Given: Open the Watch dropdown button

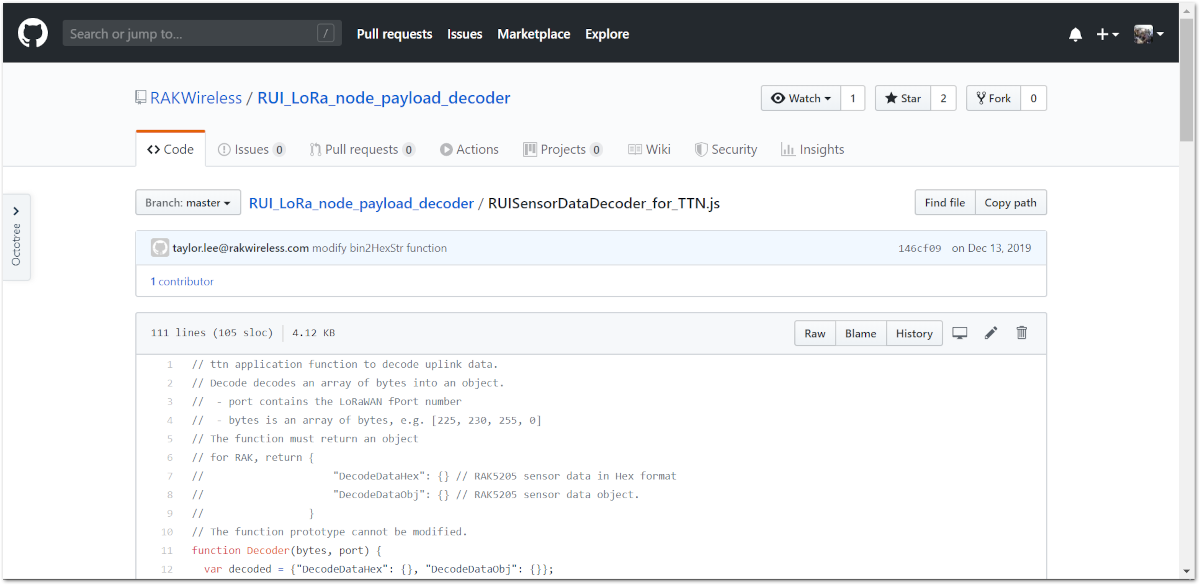Looking at the screenshot, I should 800,98.
